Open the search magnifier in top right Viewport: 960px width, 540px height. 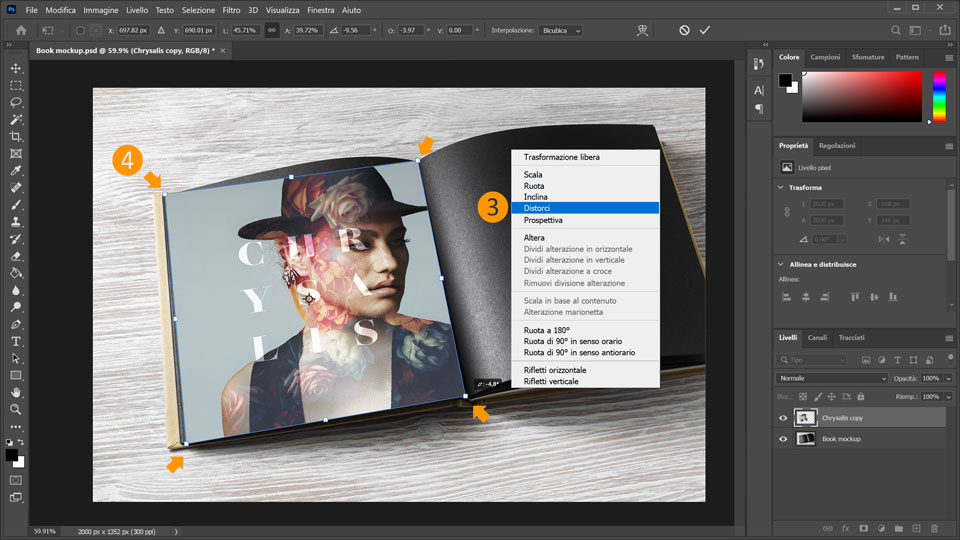pos(896,30)
